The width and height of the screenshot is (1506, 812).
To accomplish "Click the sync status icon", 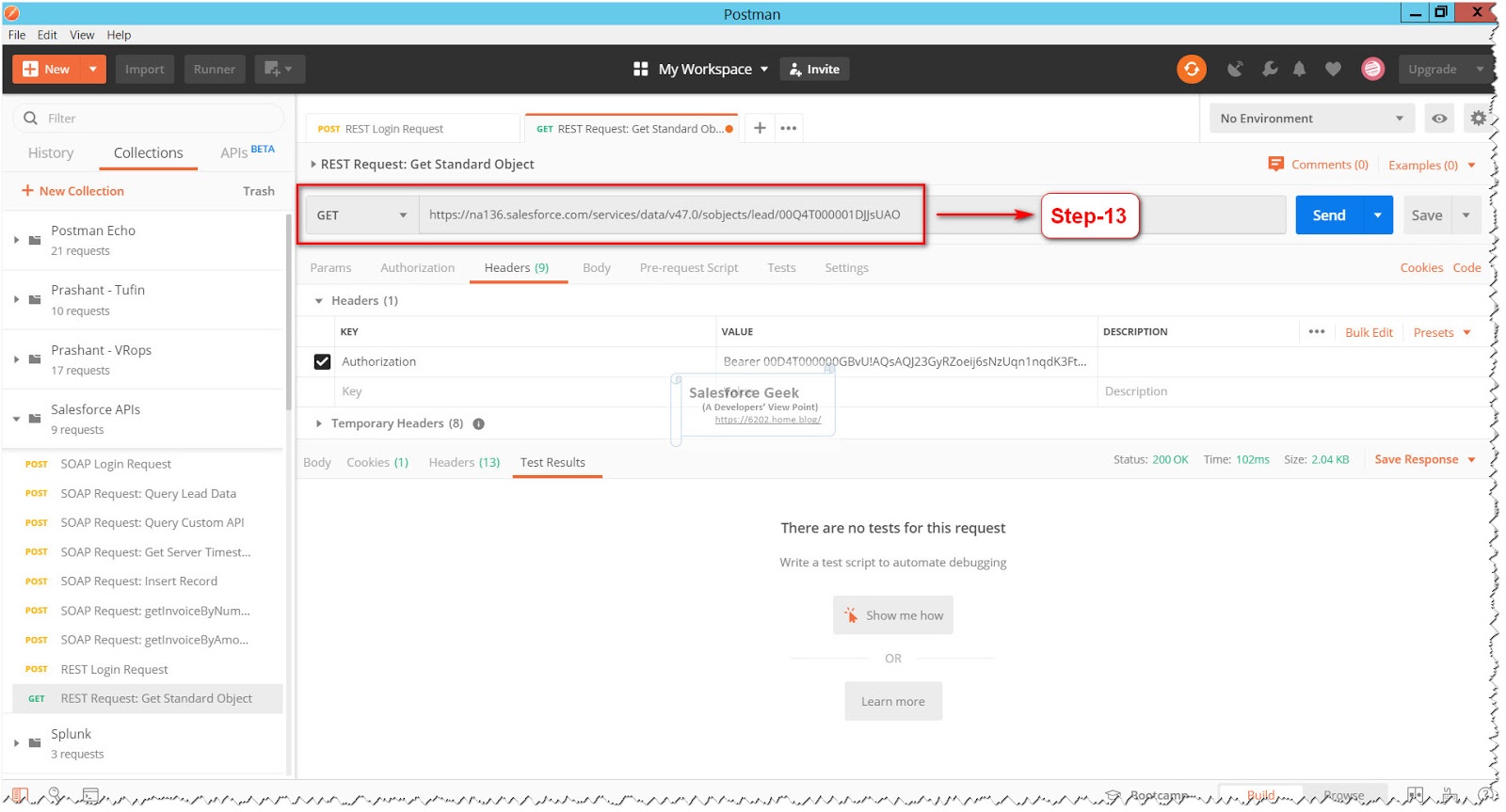I will pyautogui.click(x=1192, y=69).
